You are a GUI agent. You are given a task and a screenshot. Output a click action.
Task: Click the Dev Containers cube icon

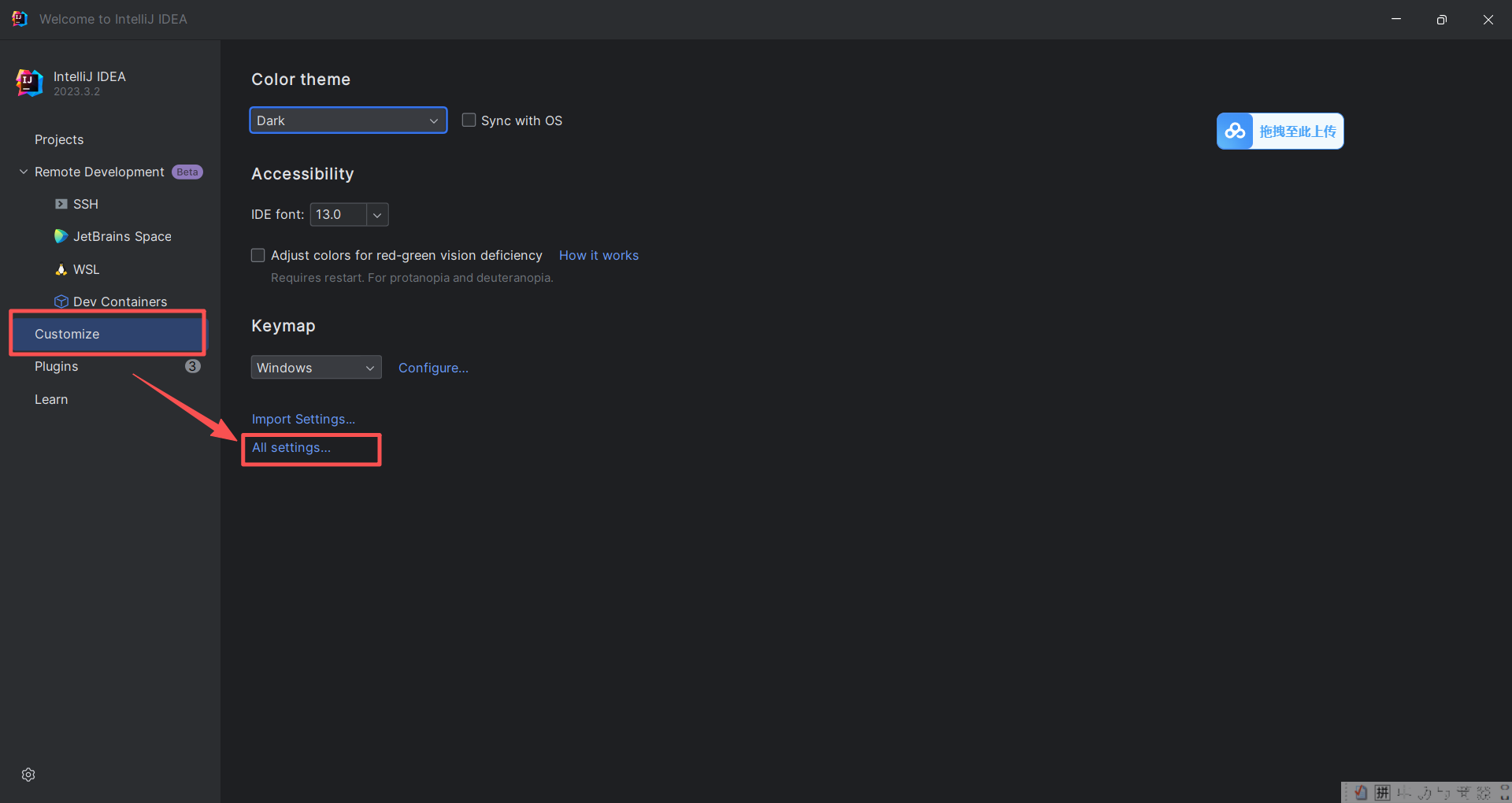tap(61, 302)
